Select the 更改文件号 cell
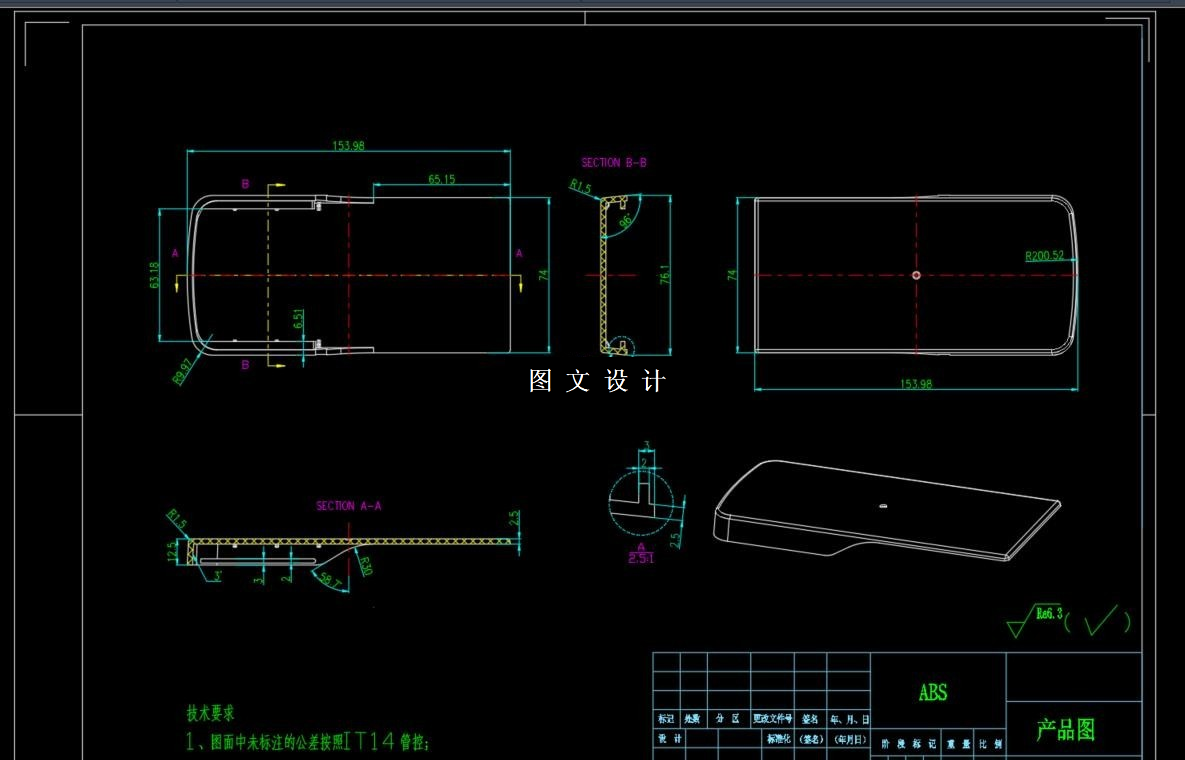The image size is (1185, 760). tap(772, 718)
